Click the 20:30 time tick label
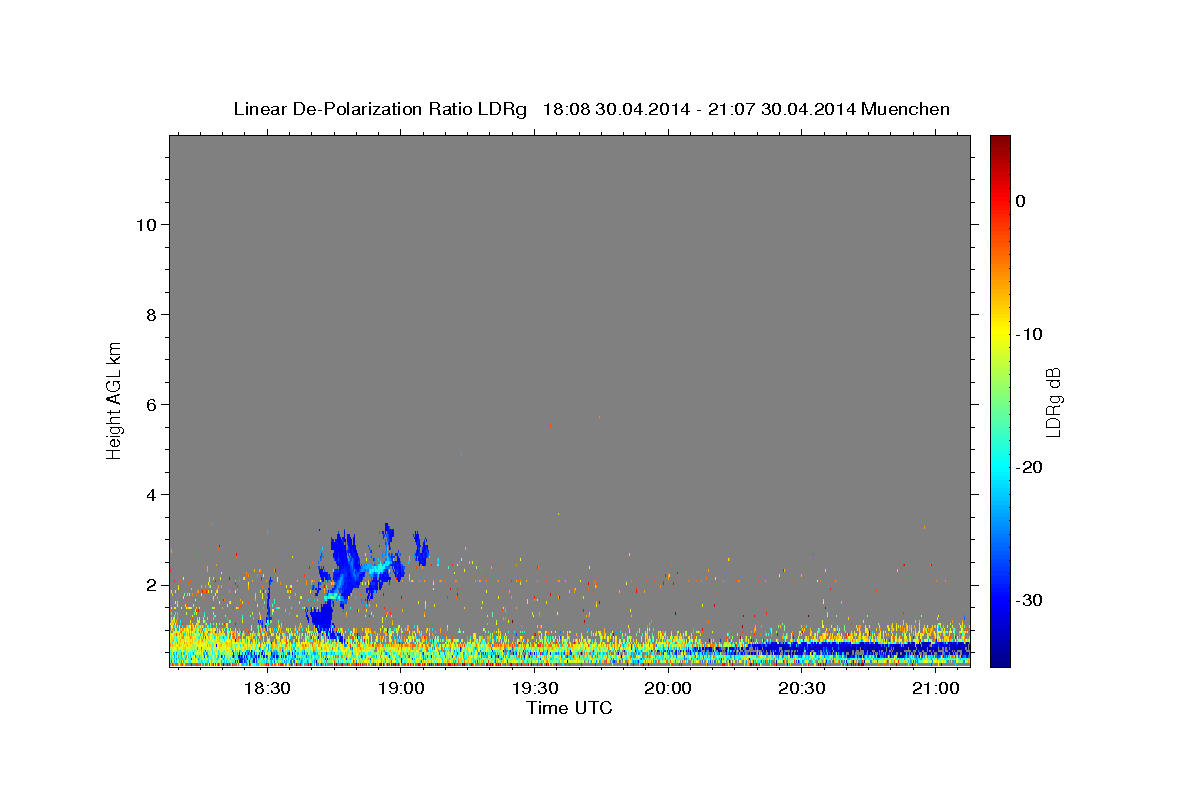1200x800 pixels. [802, 689]
